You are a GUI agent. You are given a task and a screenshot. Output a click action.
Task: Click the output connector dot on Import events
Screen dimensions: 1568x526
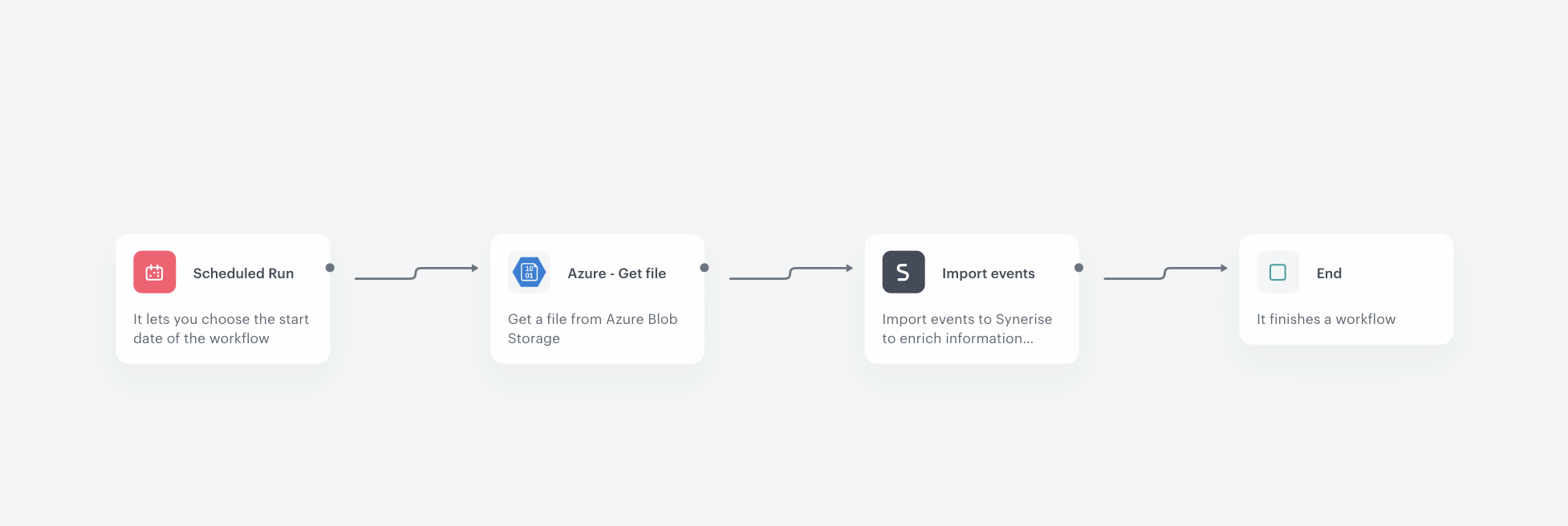(x=1079, y=269)
